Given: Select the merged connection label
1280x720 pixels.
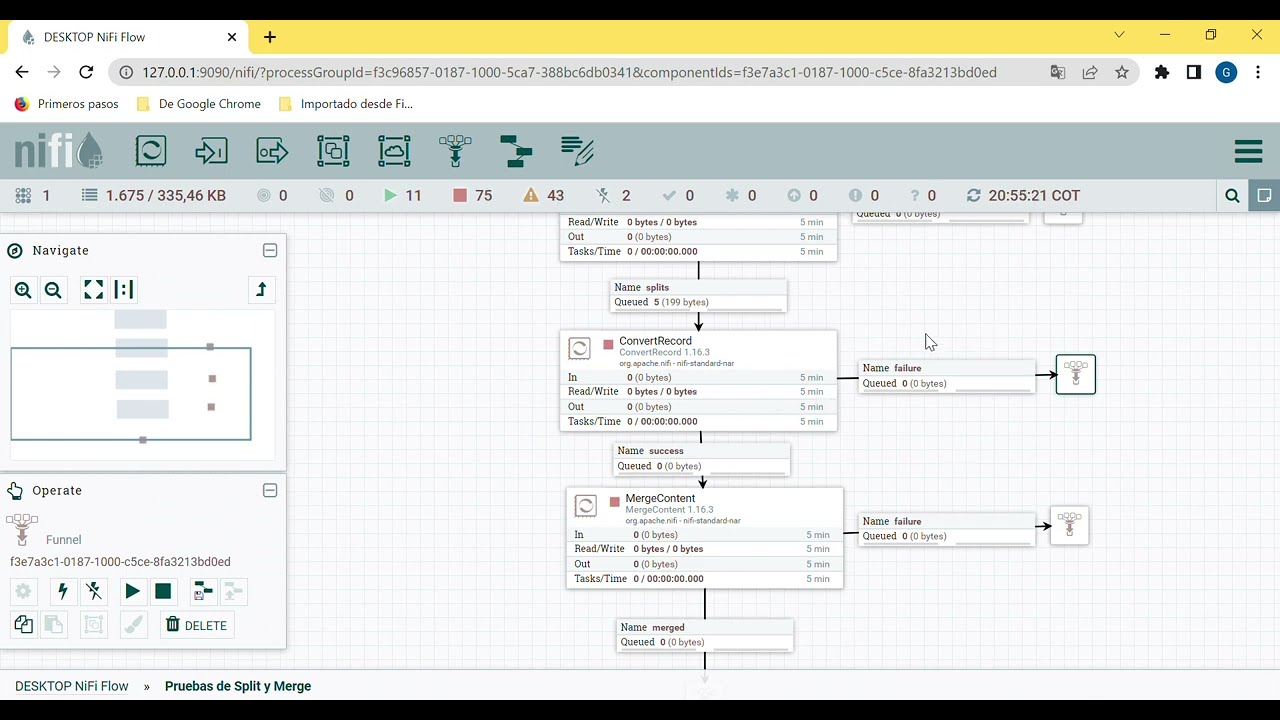Looking at the screenshot, I should [x=705, y=635].
